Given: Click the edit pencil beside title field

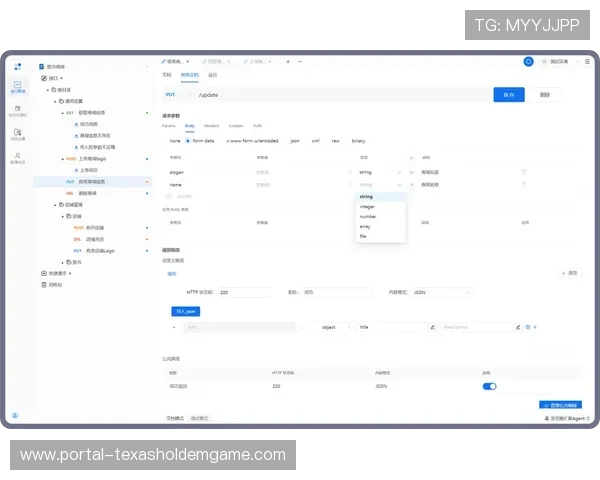Looking at the screenshot, I should pyautogui.click(x=432, y=327).
